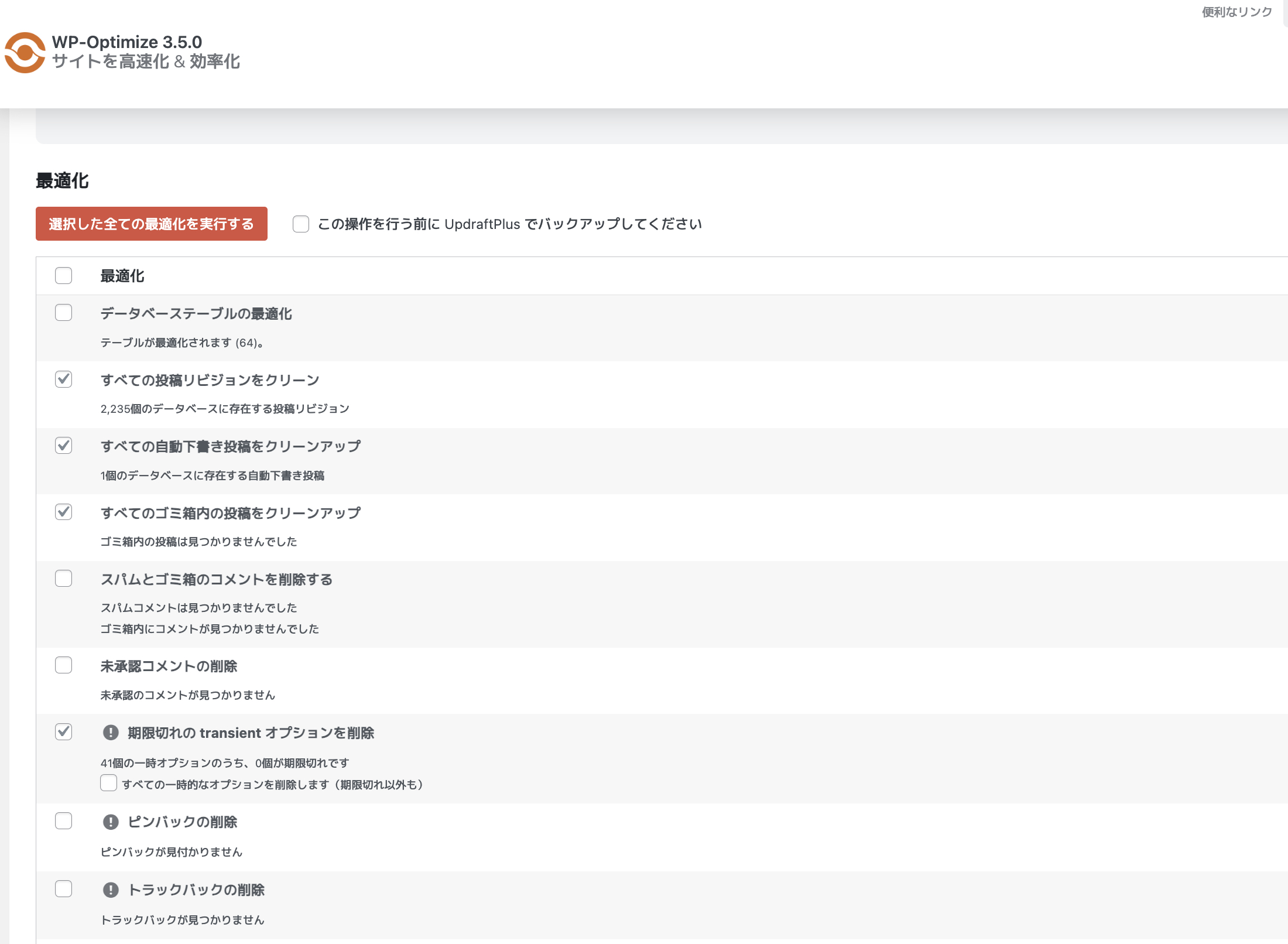The image size is (1288, 944).
Task: Click text ピンバックが見付かりません
Action: 172,852
